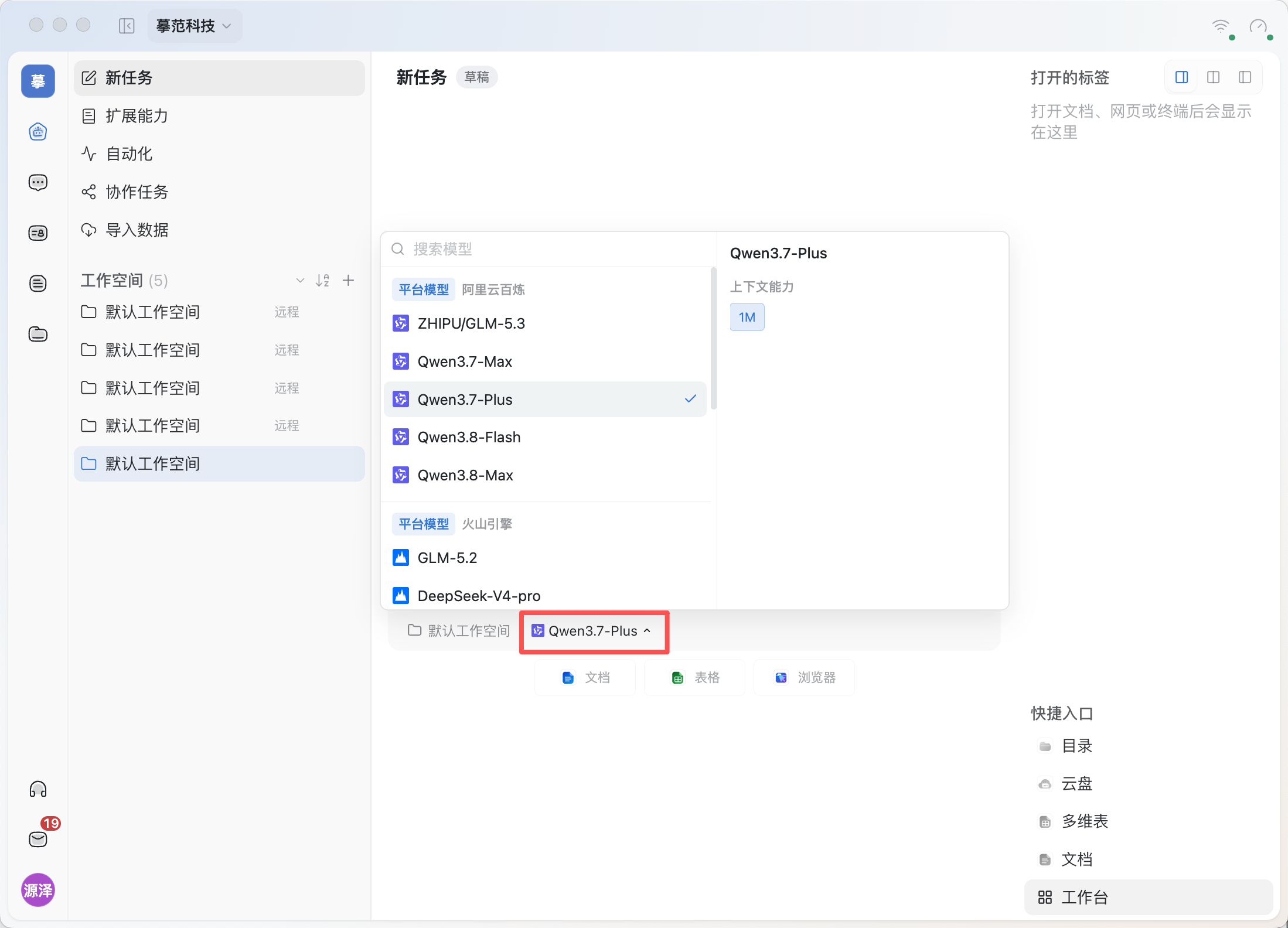Open the contact card icon in left rail
This screenshot has height=928, width=1288.
point(38,233)
